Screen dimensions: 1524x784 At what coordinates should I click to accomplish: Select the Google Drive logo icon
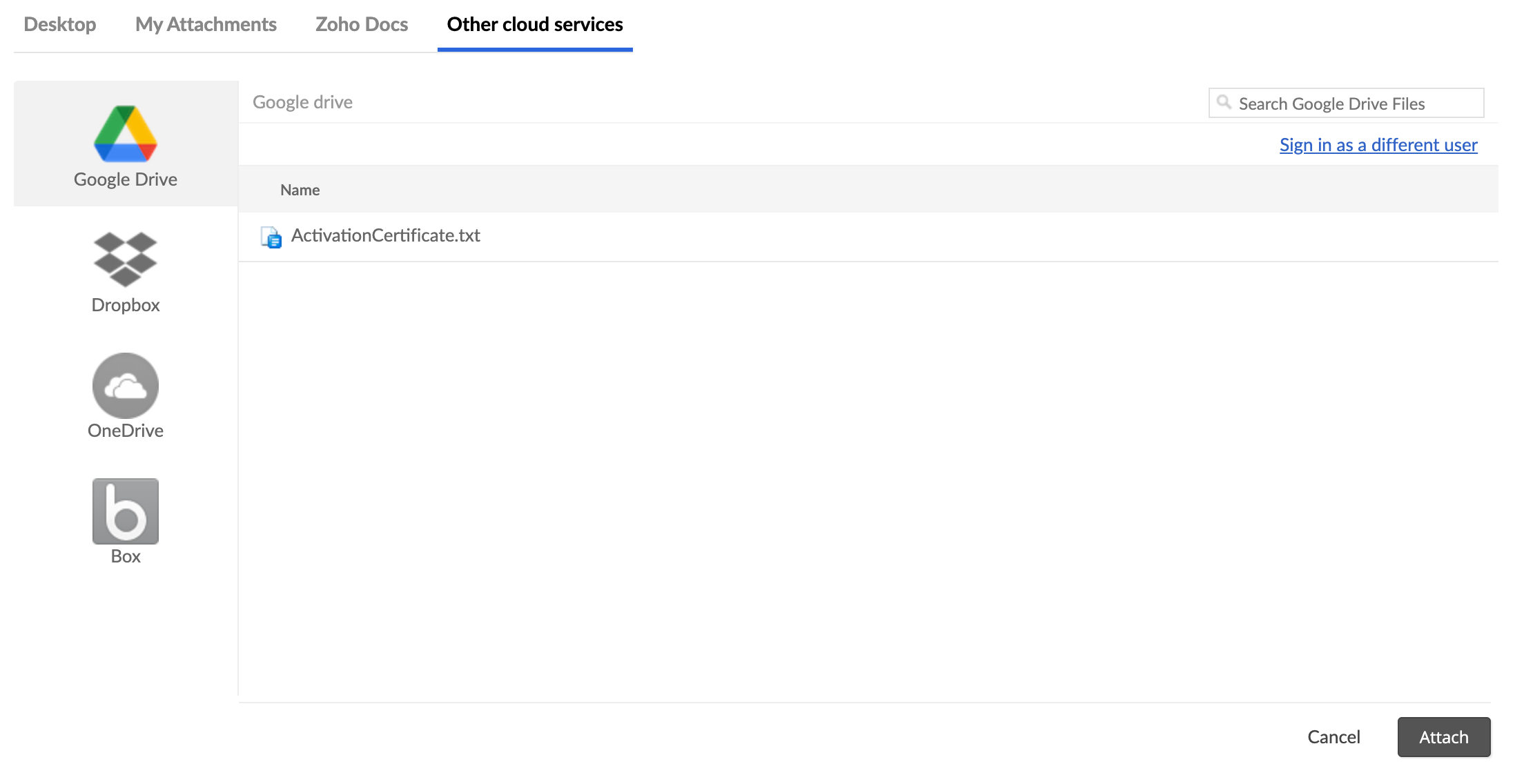pos(126,134)
